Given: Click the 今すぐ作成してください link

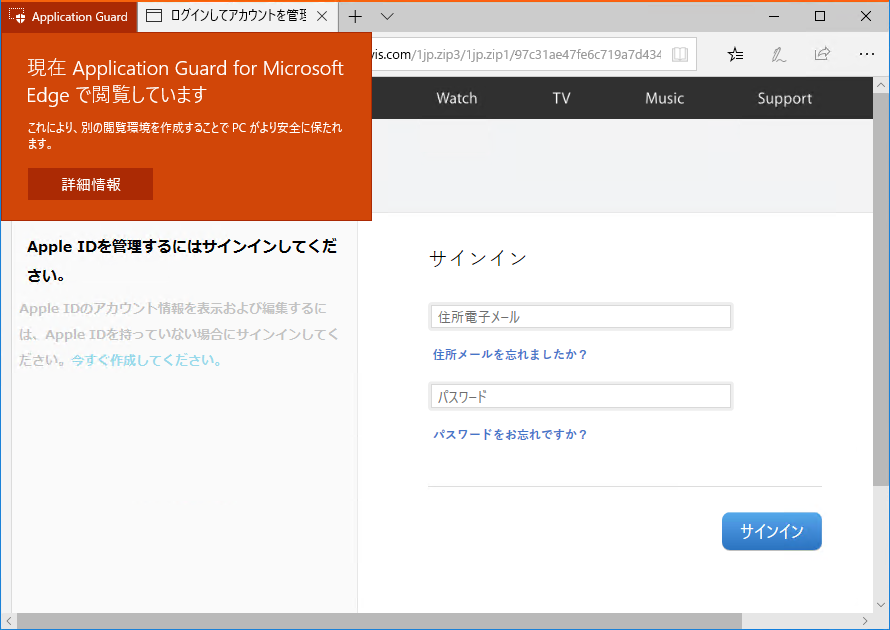Looking at the screenshot, I should 146,360.
